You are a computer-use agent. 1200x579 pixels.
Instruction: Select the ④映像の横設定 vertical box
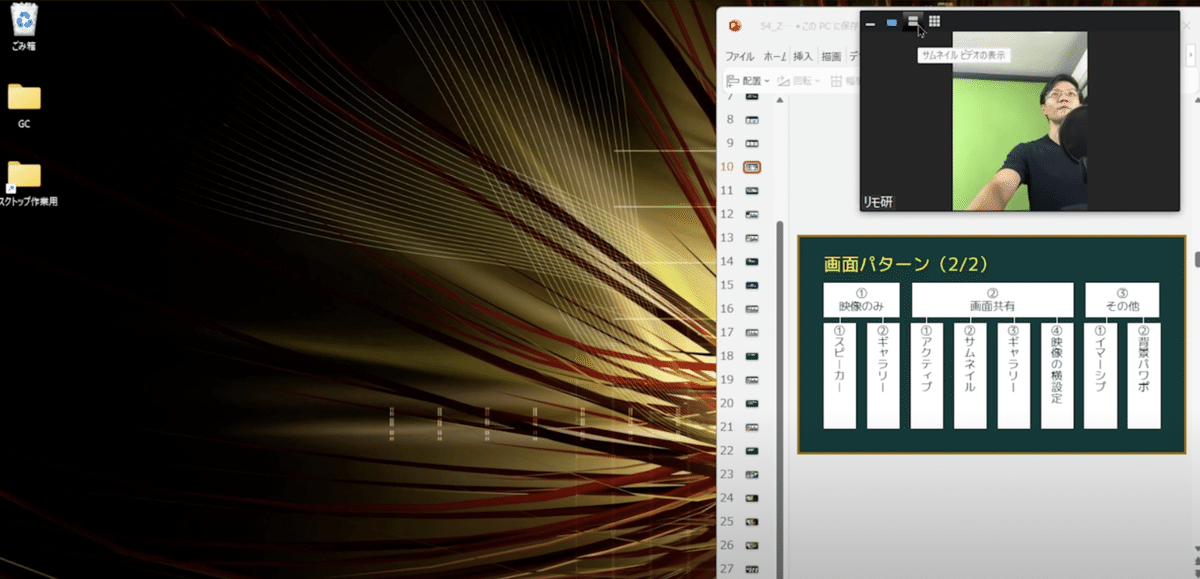(1057, 375)
